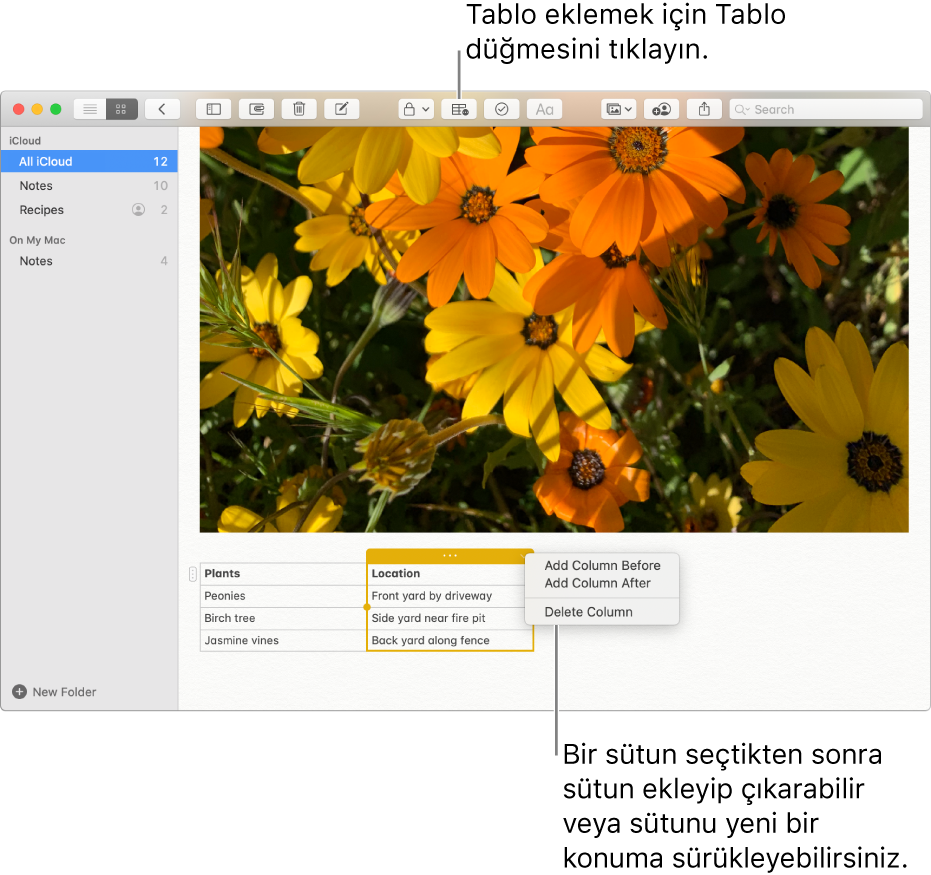Click New Folder button
Screen dimensions: 931x875
click(x=54, y=692)
